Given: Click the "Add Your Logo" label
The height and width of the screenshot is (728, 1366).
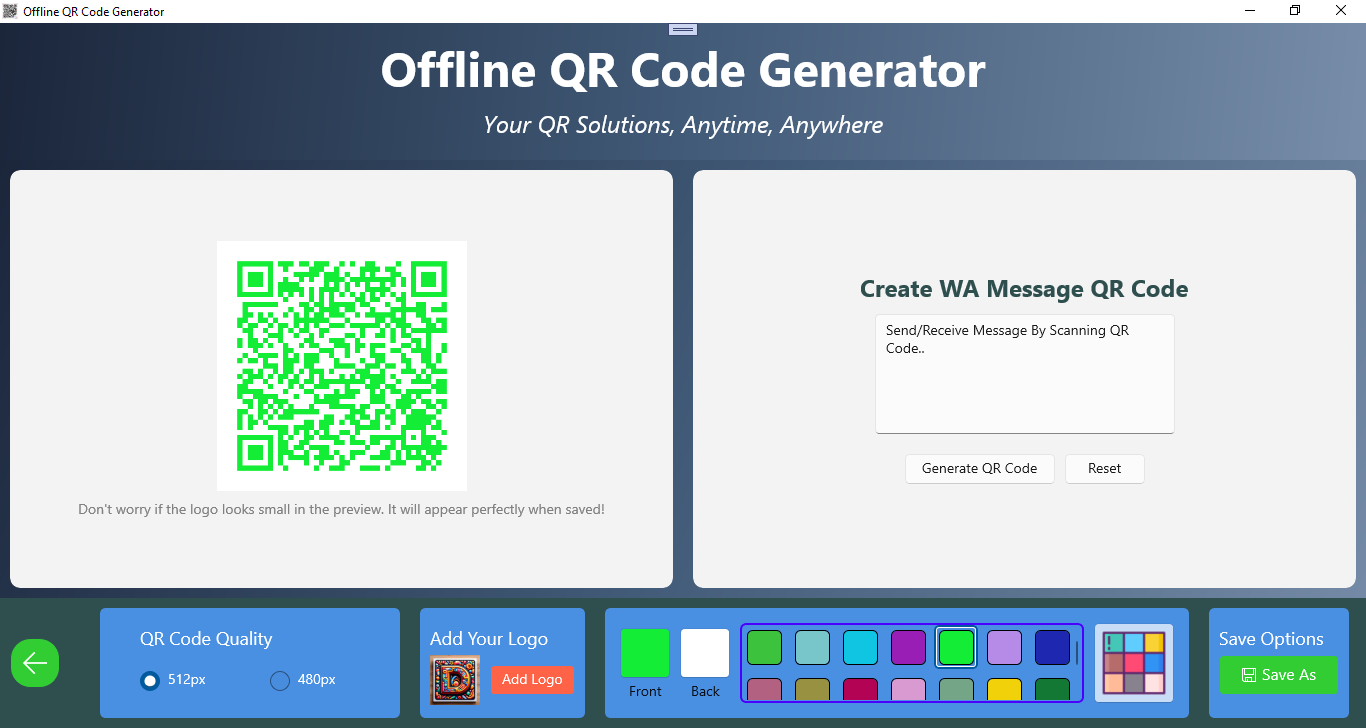Looking at the screenshot, I should 489,639.
